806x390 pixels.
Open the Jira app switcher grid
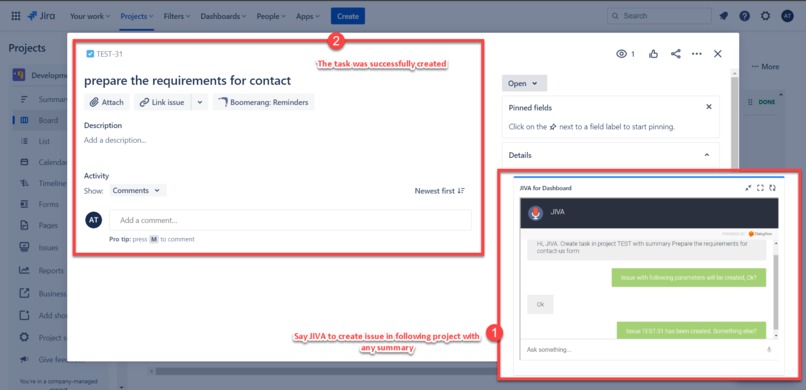[16, 16]
